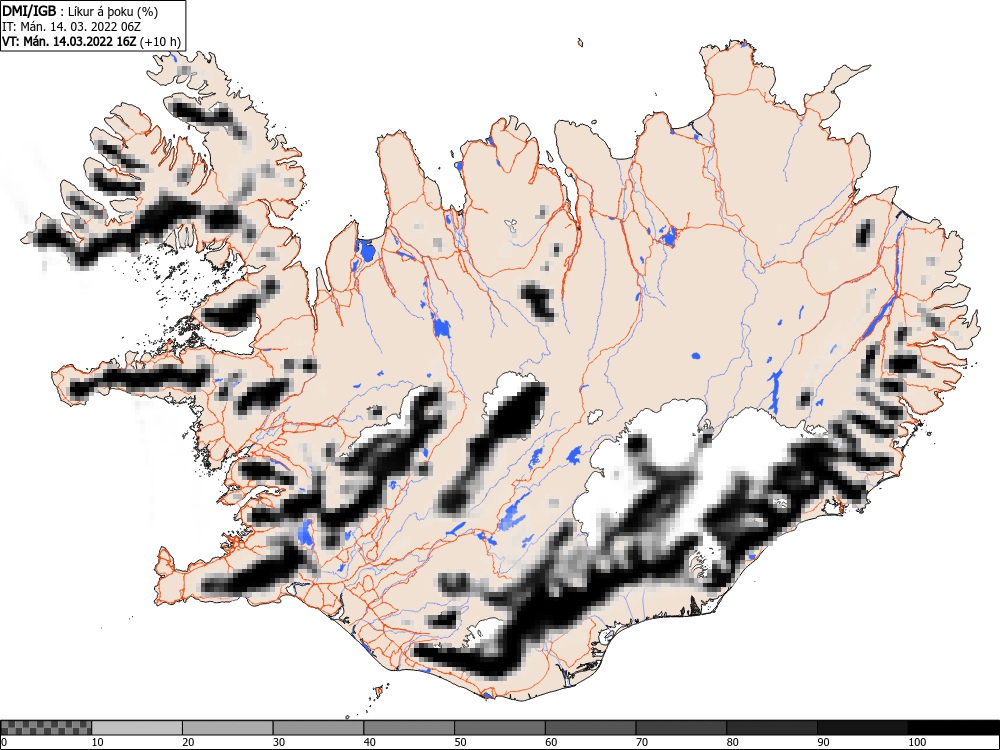The width and height of the screenshot is (1000, 750).
Task: Click the 'VT: Mán. 14.03.2022 16Z' valid time
Action: pos(69,42)
